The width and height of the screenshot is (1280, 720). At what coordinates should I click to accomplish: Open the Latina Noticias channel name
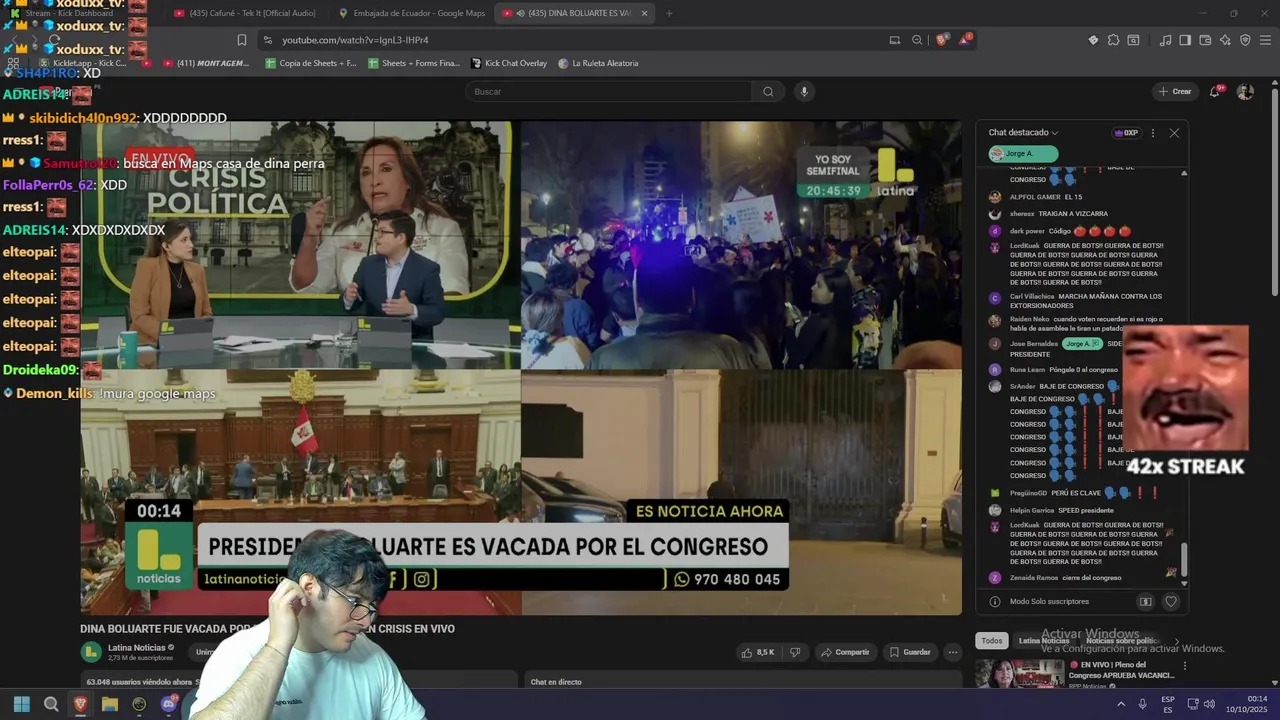pos(137,648)
